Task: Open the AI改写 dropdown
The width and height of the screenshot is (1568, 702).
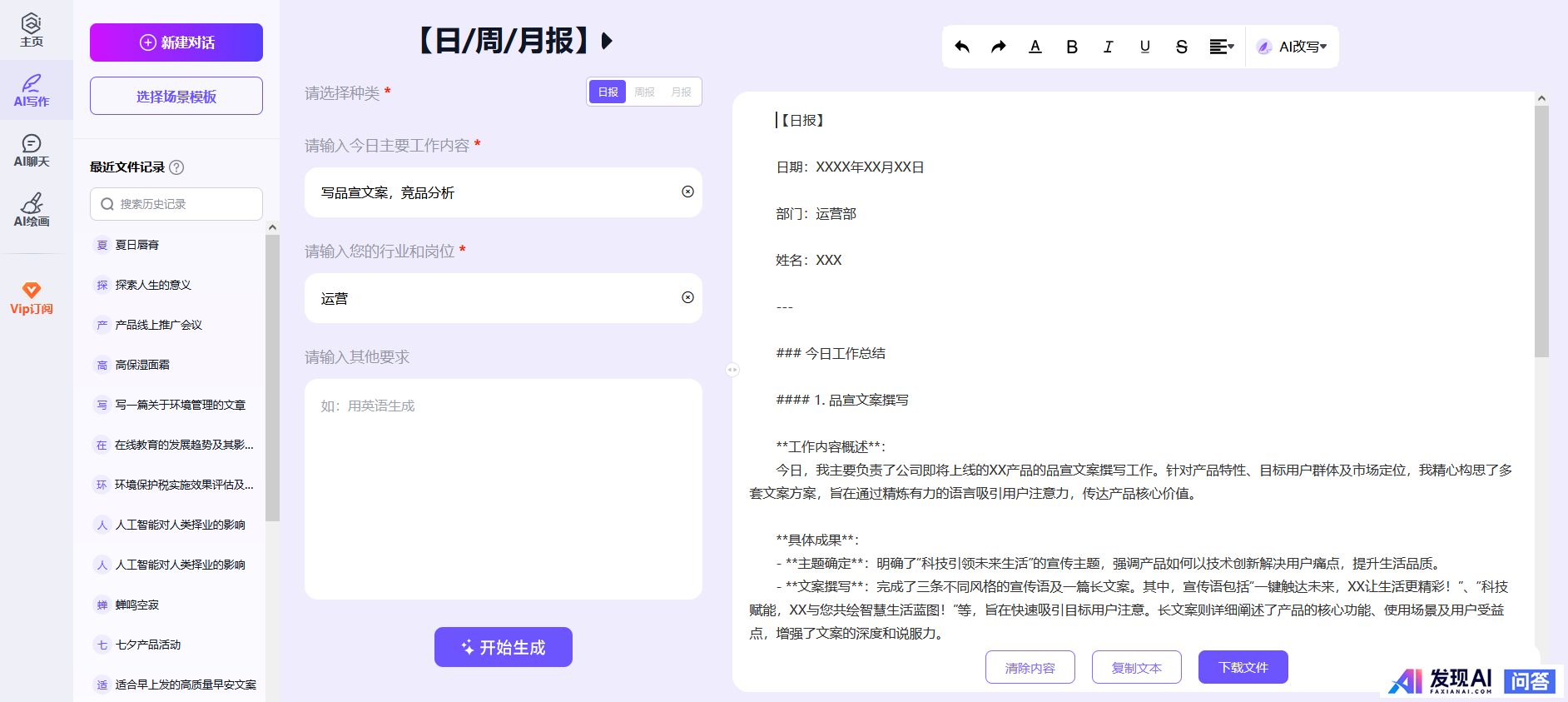Action: point(1293,47)
